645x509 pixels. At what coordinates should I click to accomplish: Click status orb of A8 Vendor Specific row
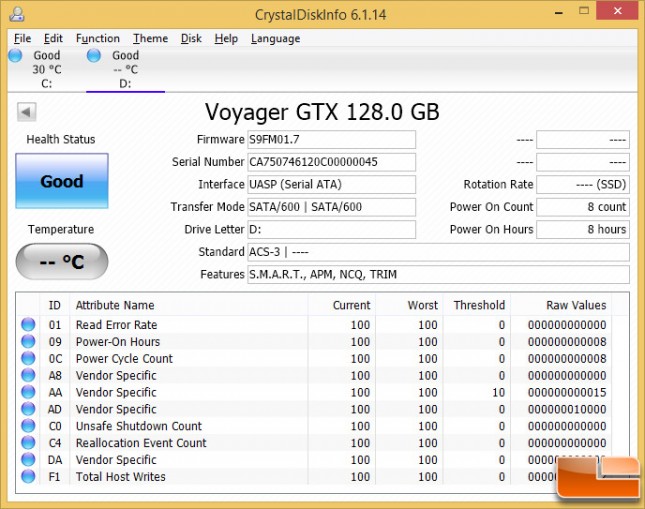[28, 375]
